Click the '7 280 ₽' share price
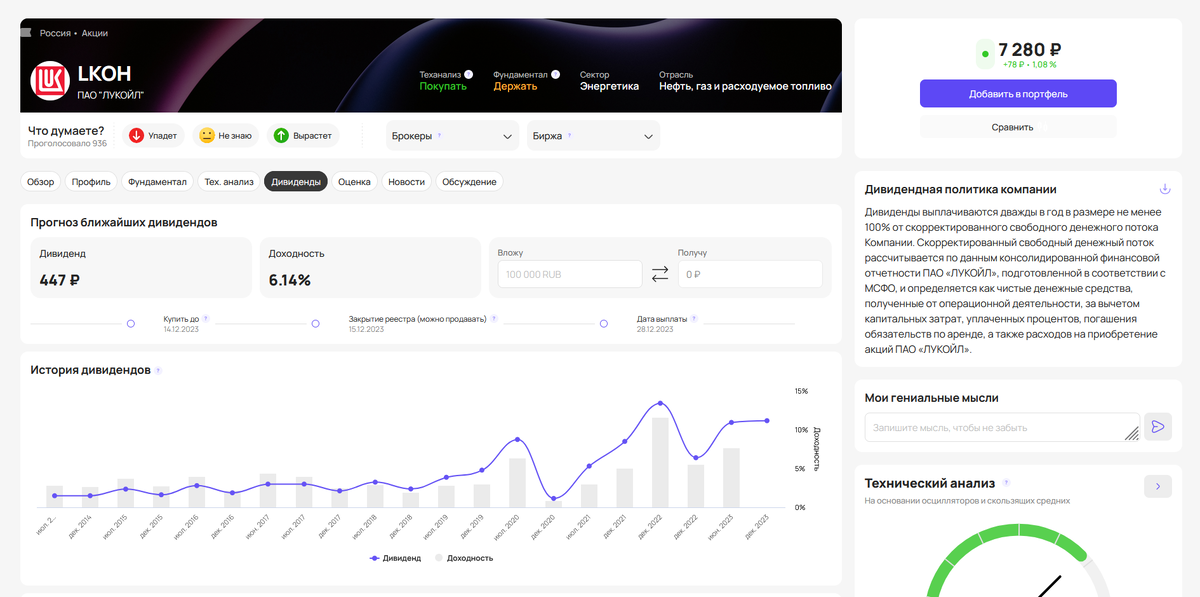Screen dimensions: 1200x597 click(1030, 48)
